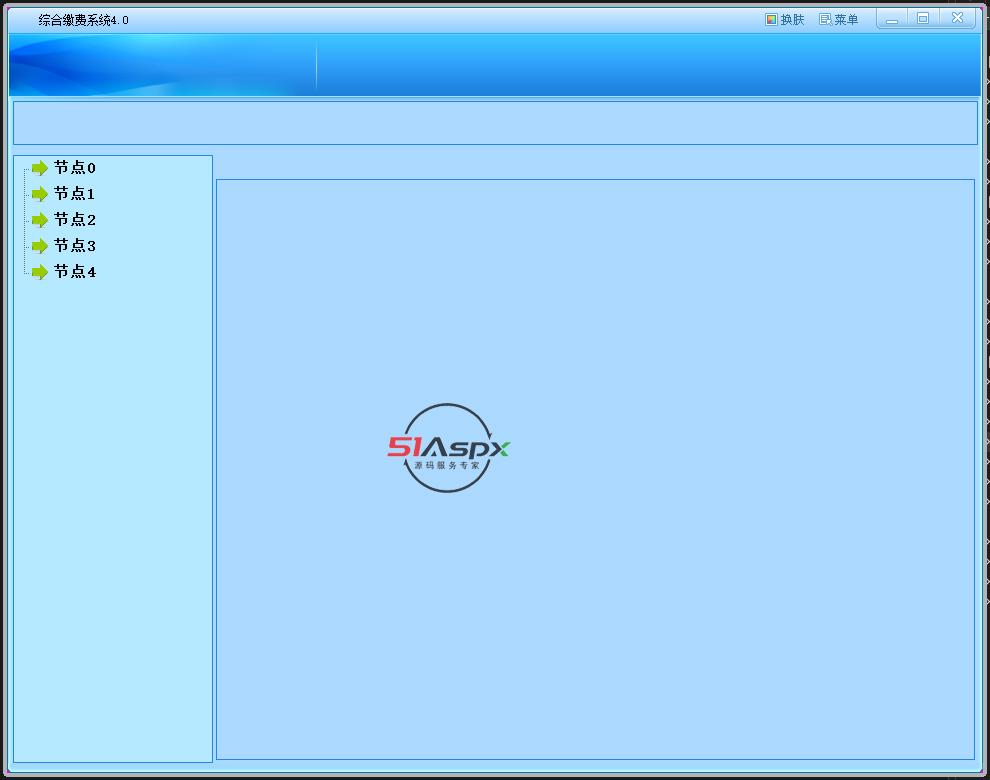Select the 节点4 tree node label
The image size is (990, 780).
[x=75, y=272]
